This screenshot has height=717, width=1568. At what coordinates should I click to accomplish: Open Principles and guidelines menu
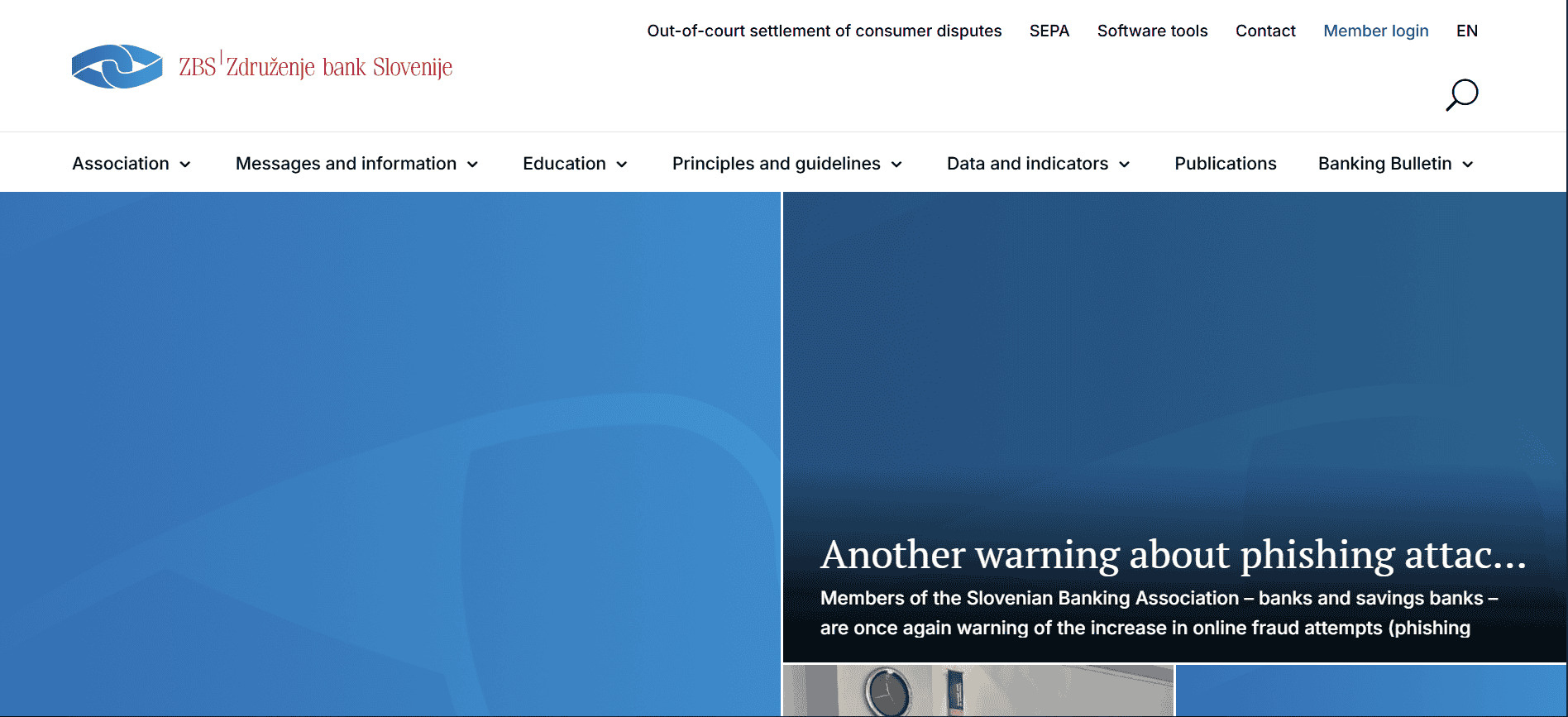(786, 164)
